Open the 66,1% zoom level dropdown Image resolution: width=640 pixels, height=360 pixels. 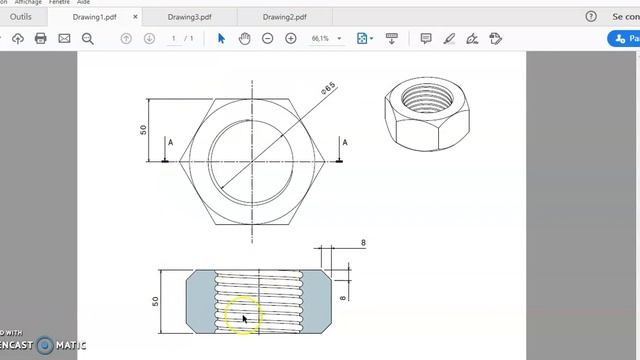326,39
